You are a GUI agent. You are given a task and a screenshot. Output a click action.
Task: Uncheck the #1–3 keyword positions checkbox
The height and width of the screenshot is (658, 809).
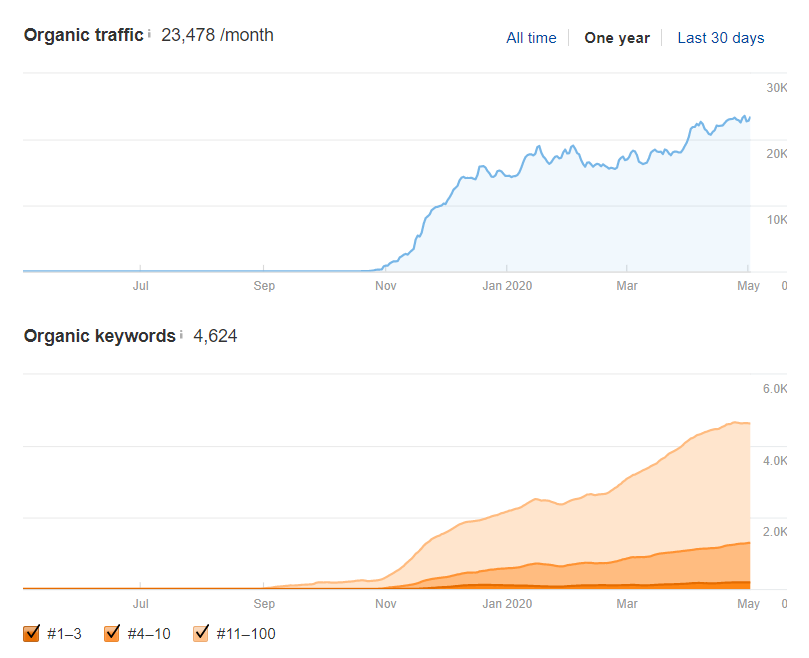point(31,633)
